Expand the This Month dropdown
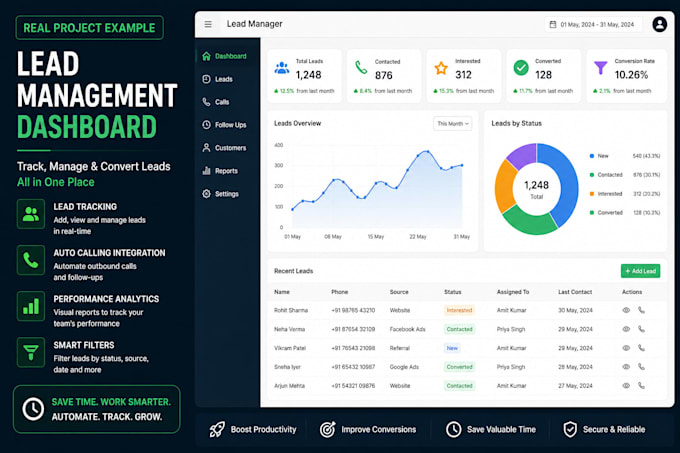Screen dimensions: 680x453 pos(453,124)
